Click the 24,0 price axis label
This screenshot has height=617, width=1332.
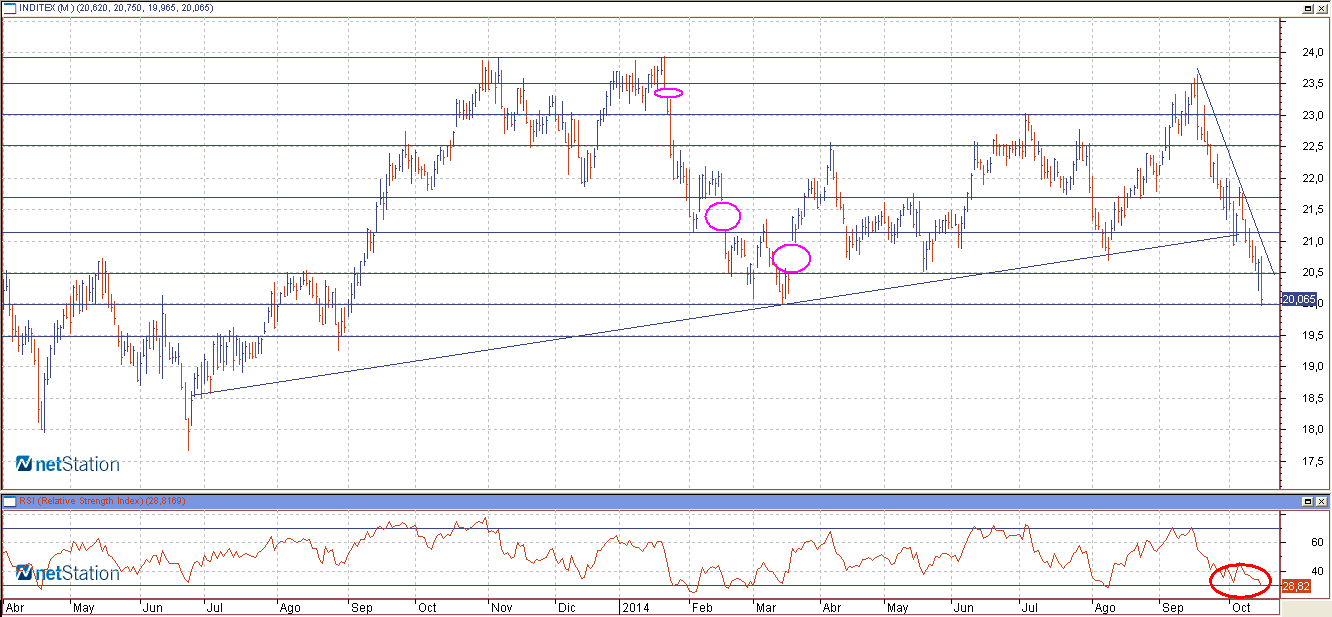coord(1299,52)
